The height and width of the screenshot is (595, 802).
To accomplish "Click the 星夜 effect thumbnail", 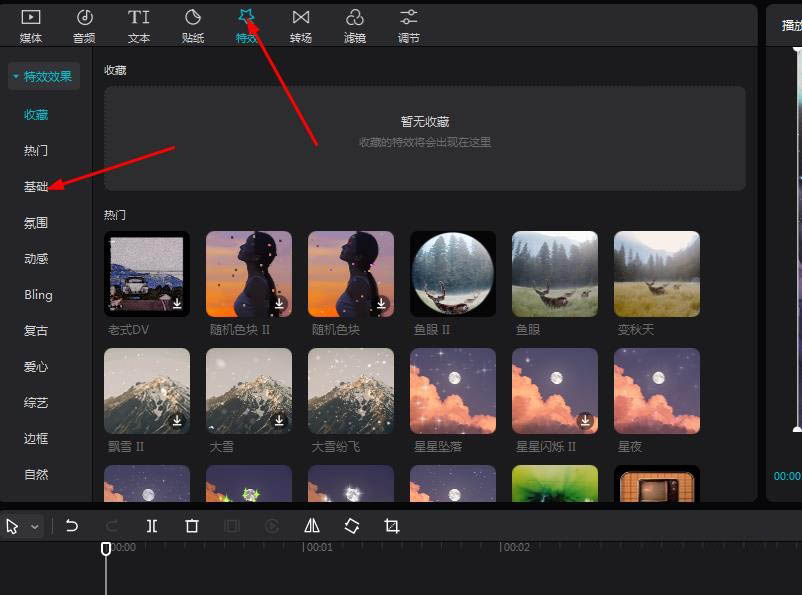I will 656,391.
